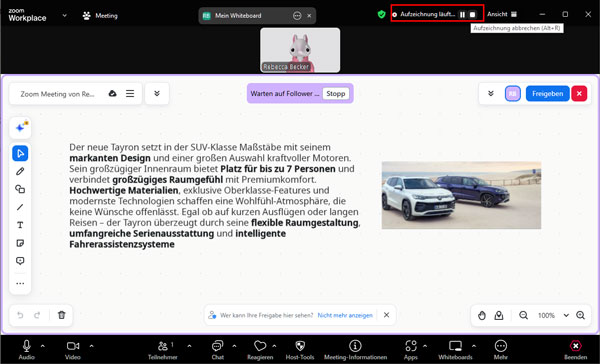This screenshot has height=364, width=600.
Task: Close the Mein Whiteboard tab
Action: tap(309, 16)
